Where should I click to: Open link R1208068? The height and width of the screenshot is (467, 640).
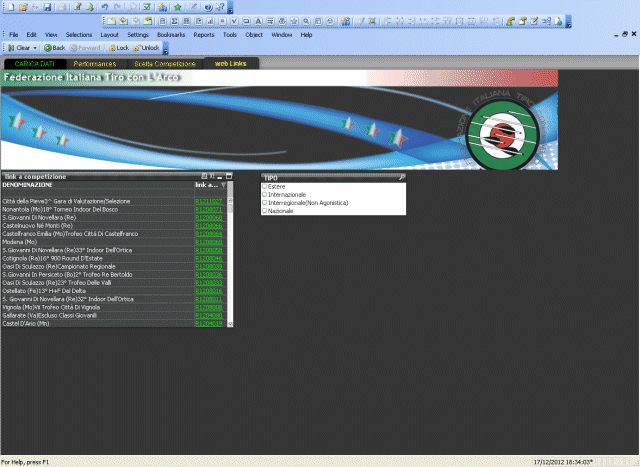[x=209, y=218]
